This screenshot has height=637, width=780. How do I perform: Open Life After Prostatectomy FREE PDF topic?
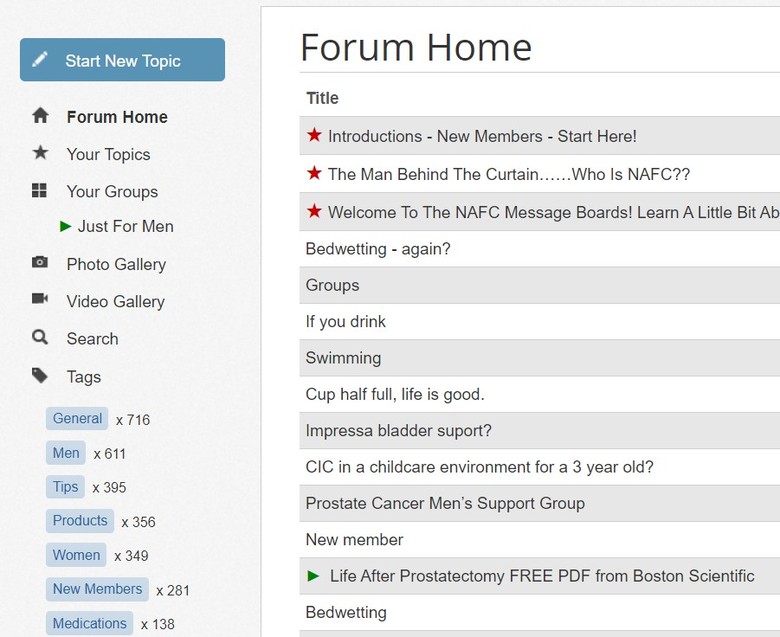point(542,576)
